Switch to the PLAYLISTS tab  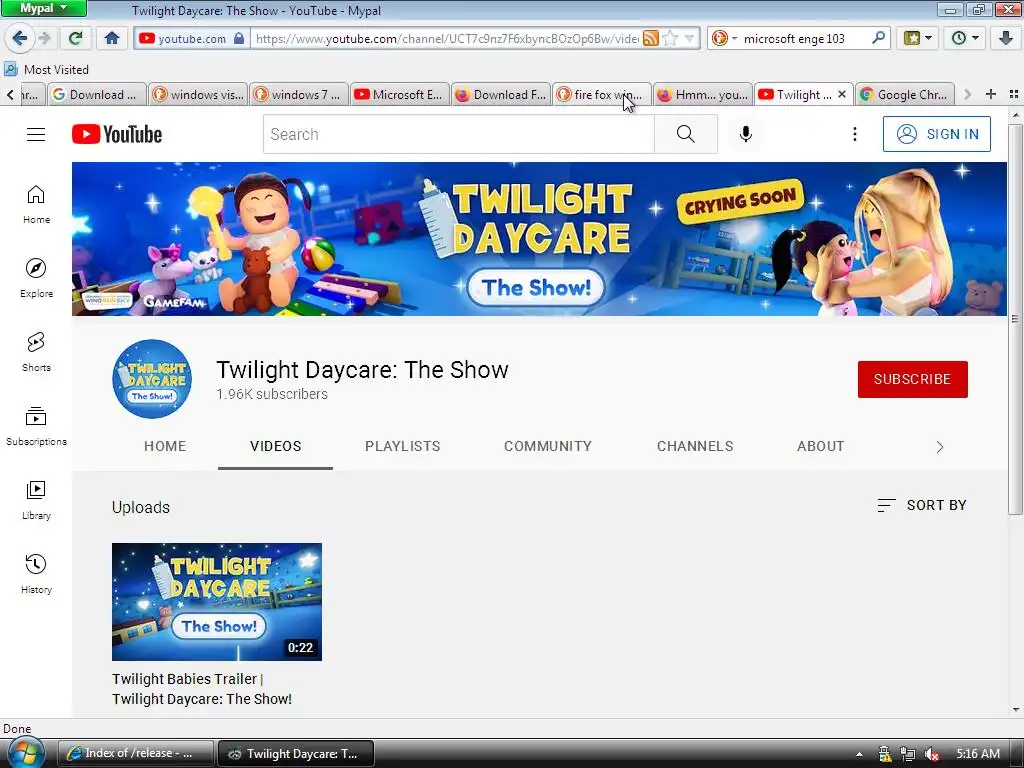[x=402, y=446]
